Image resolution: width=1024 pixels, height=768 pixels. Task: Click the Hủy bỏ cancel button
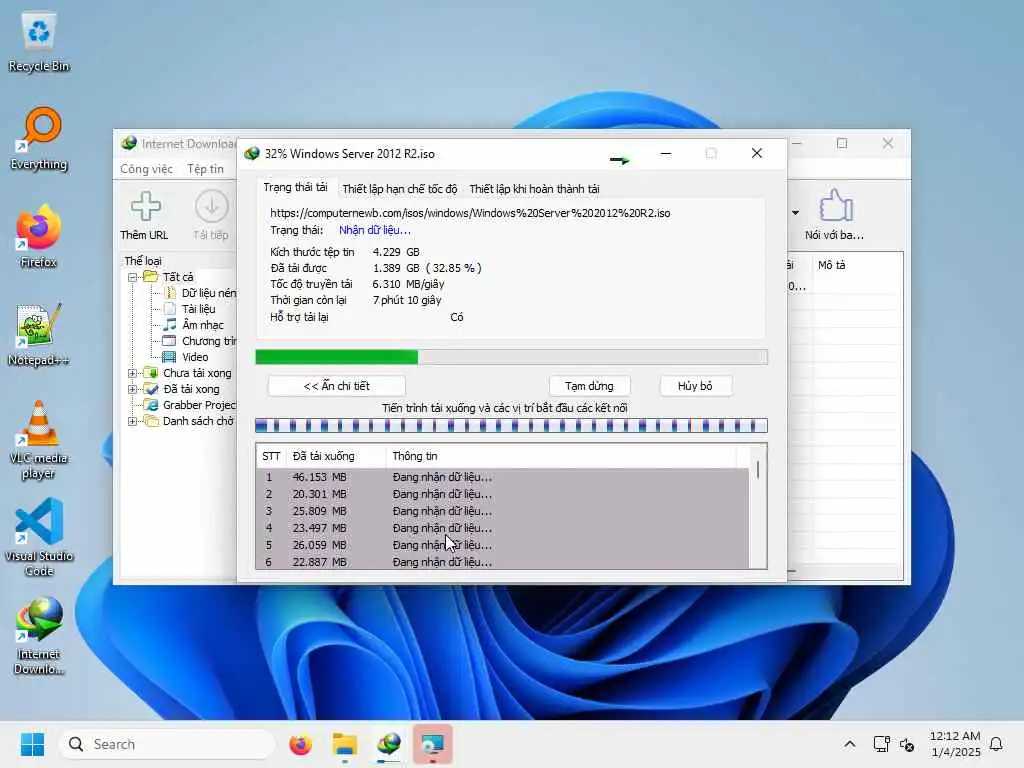[695, 386]
